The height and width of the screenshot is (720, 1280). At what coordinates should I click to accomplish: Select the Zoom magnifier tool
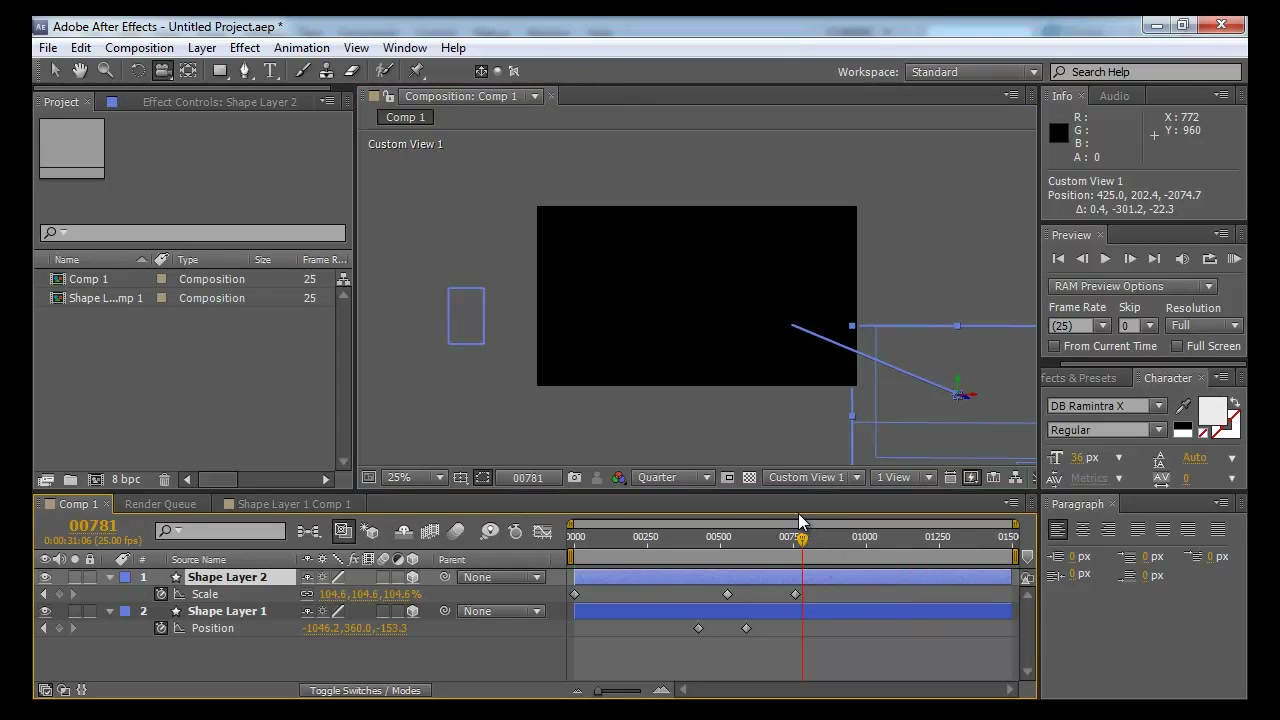point(106,71)
